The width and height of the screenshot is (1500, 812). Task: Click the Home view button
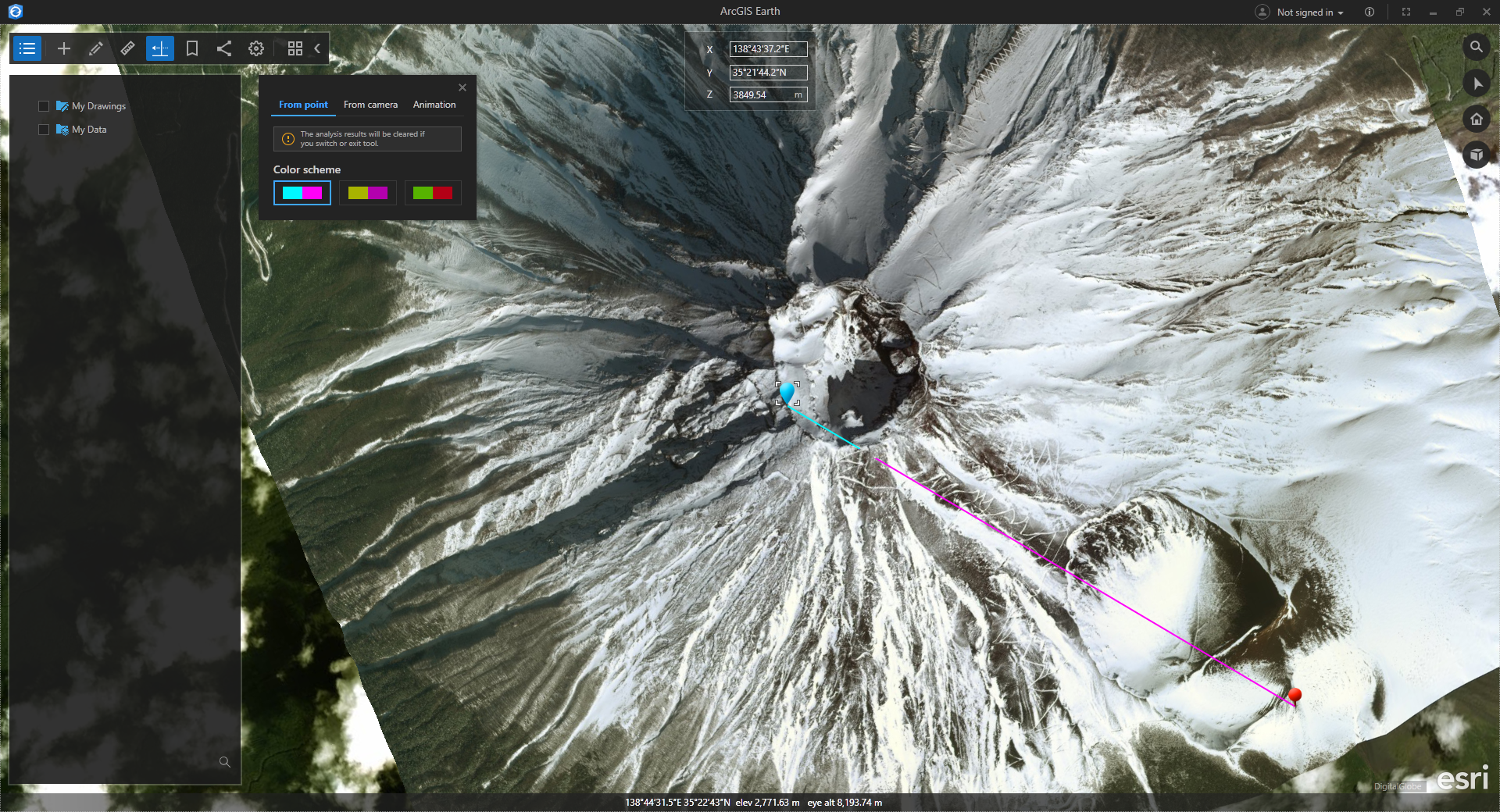pyautogui.click(x=1476, y=119)
